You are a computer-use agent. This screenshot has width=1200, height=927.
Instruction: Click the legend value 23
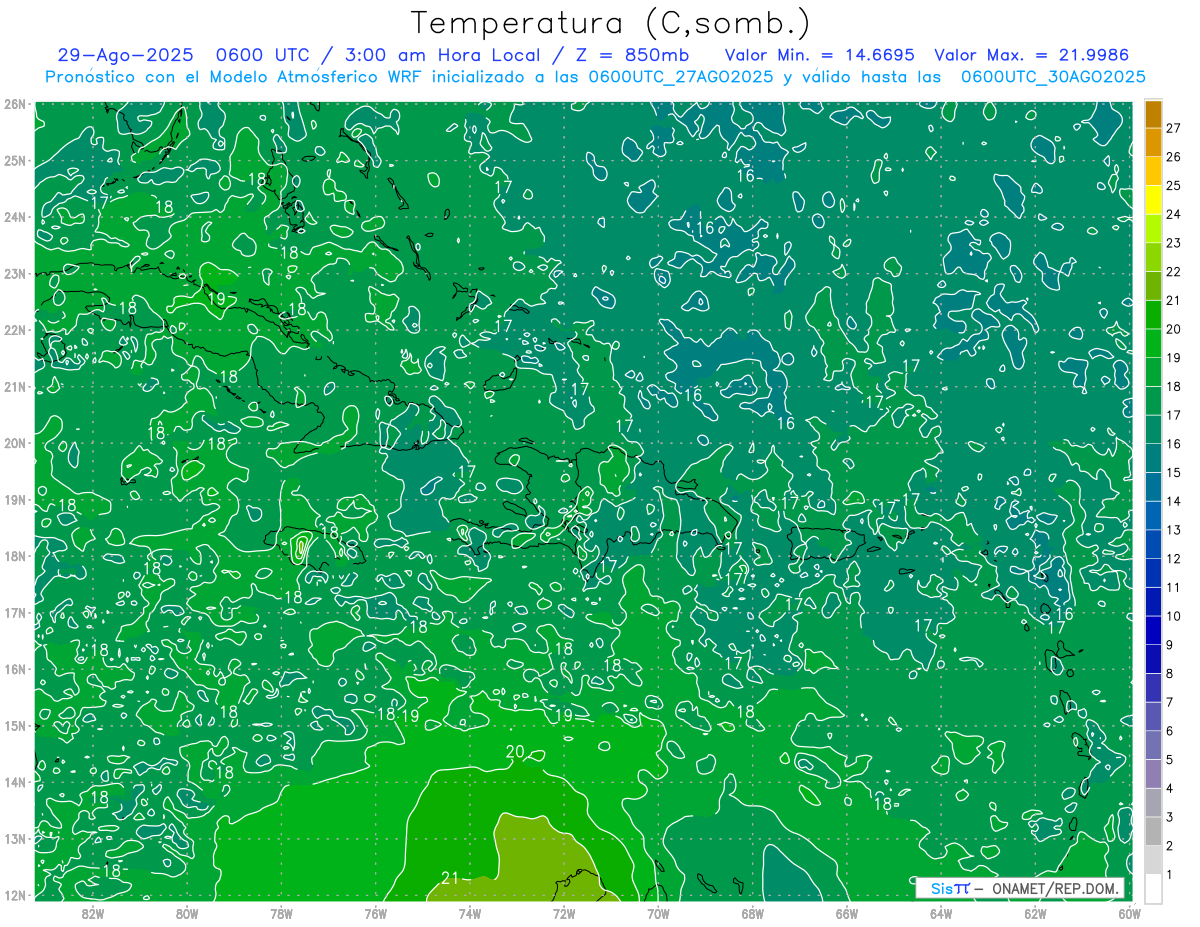tap(1173, 243)
